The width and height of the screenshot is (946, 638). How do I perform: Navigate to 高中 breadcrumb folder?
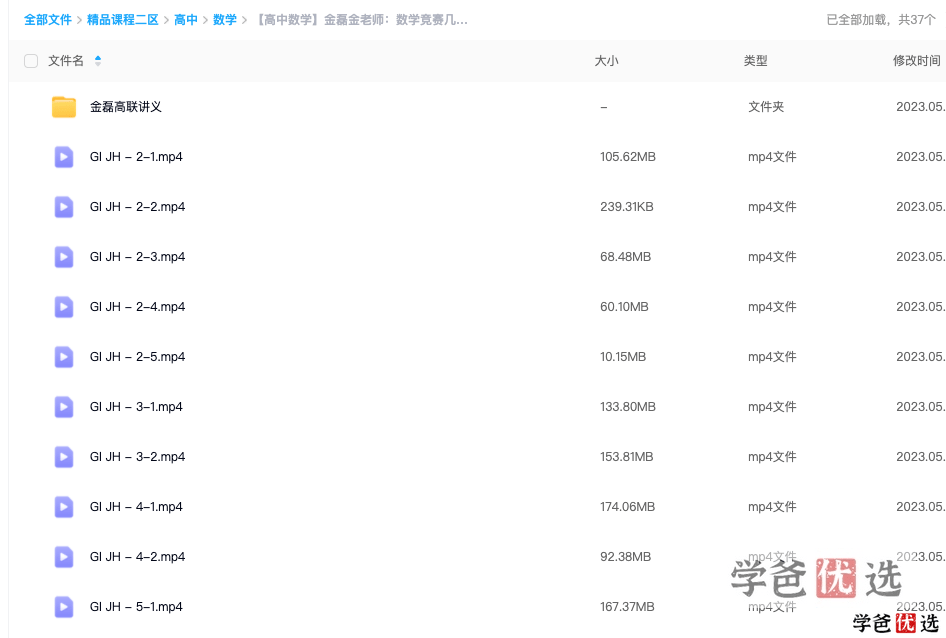(186, 20)
